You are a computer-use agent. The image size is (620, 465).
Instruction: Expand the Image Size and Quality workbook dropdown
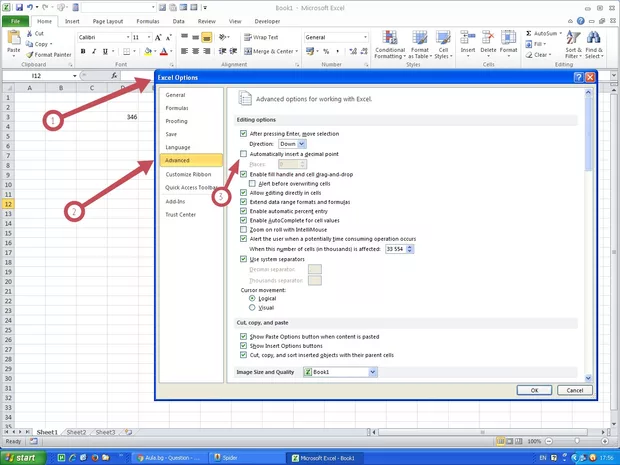[x=373, y=372]
